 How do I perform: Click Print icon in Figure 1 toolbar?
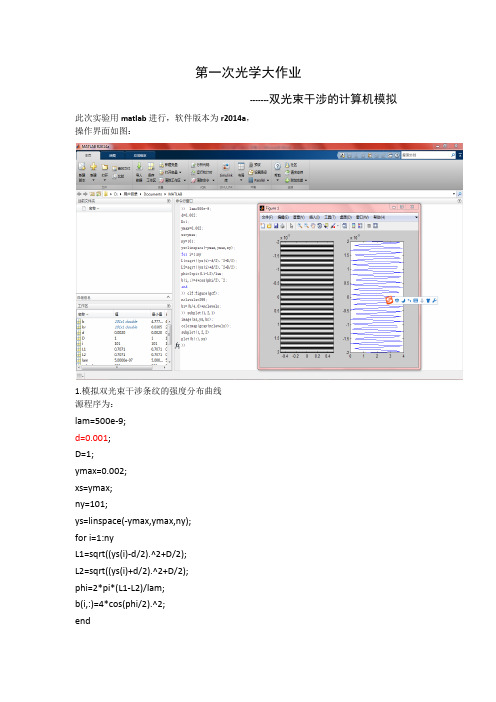tap(282, 226)
